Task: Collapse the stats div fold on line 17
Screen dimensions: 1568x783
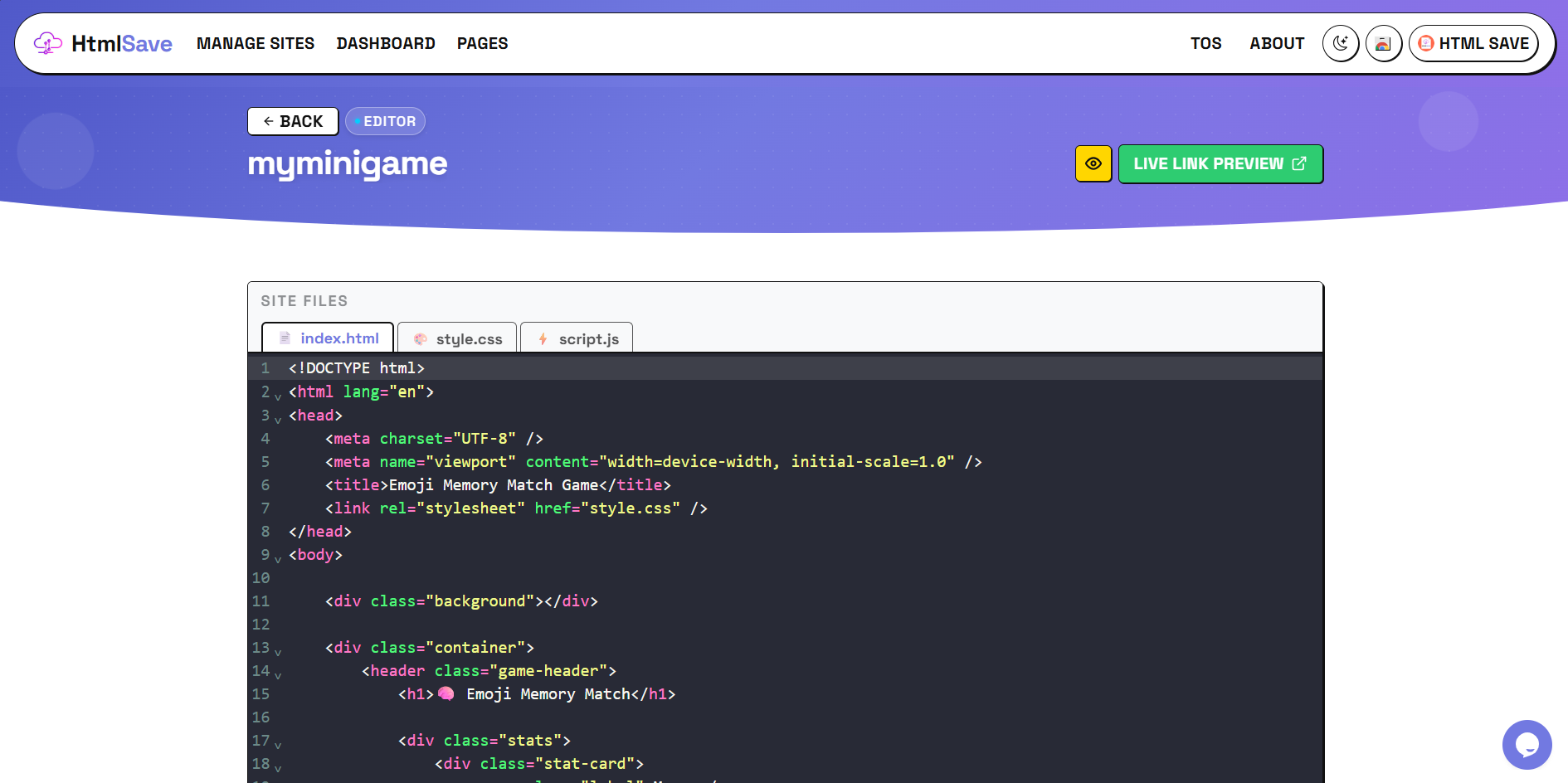Action: tap(278, 745)
